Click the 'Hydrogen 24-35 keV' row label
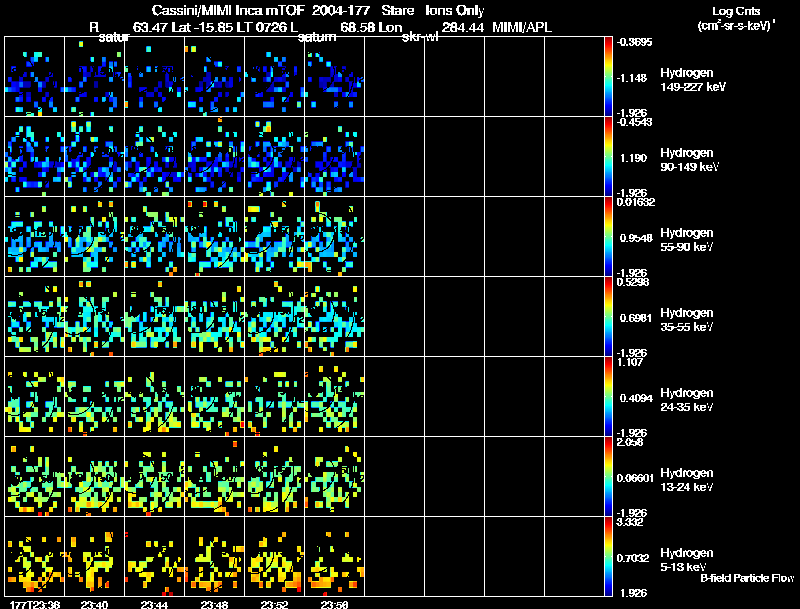The width and height of the screenshot is (800, 609). [687, 400]
